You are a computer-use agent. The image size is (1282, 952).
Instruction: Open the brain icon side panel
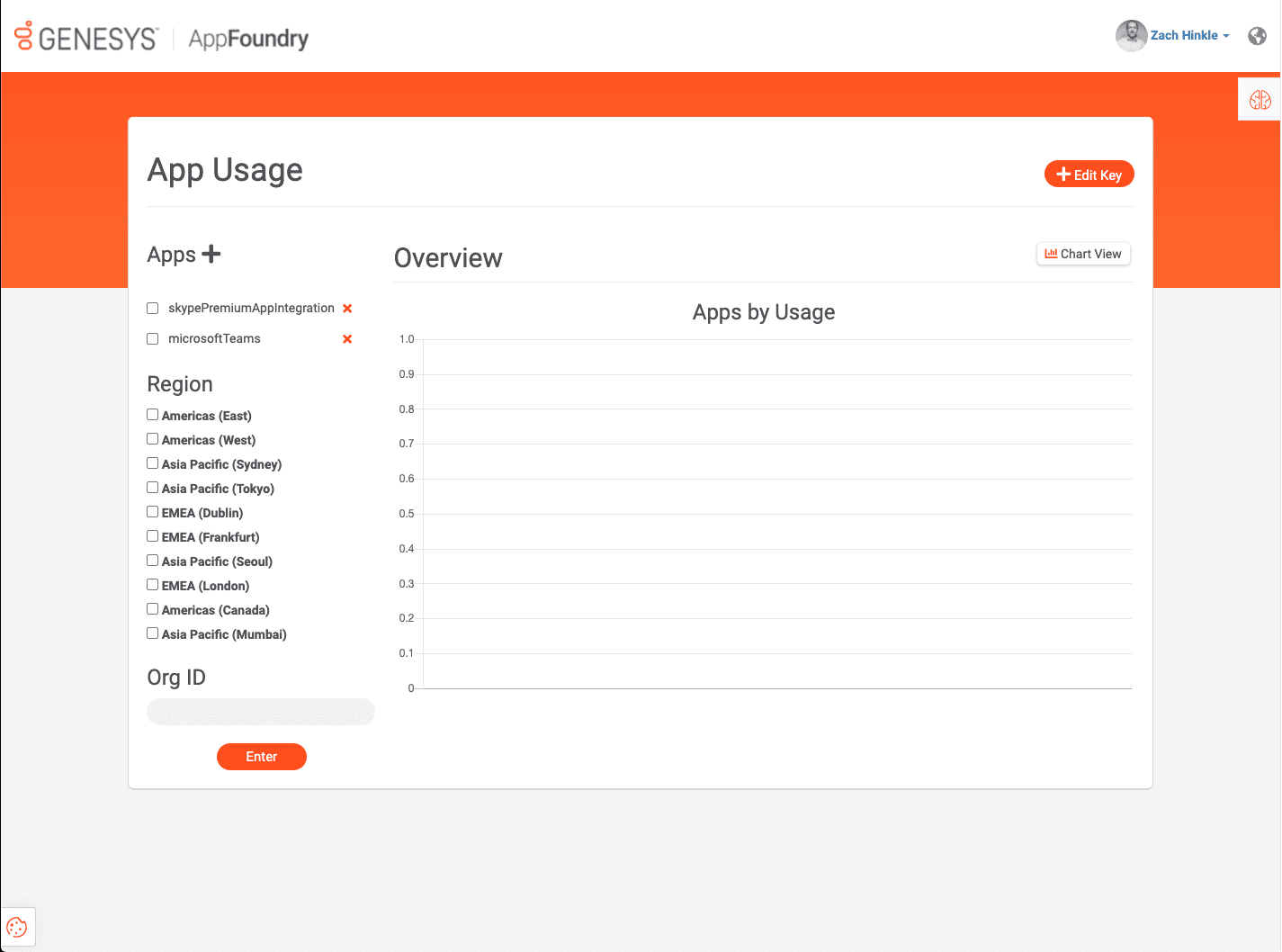pos(1260,100)
